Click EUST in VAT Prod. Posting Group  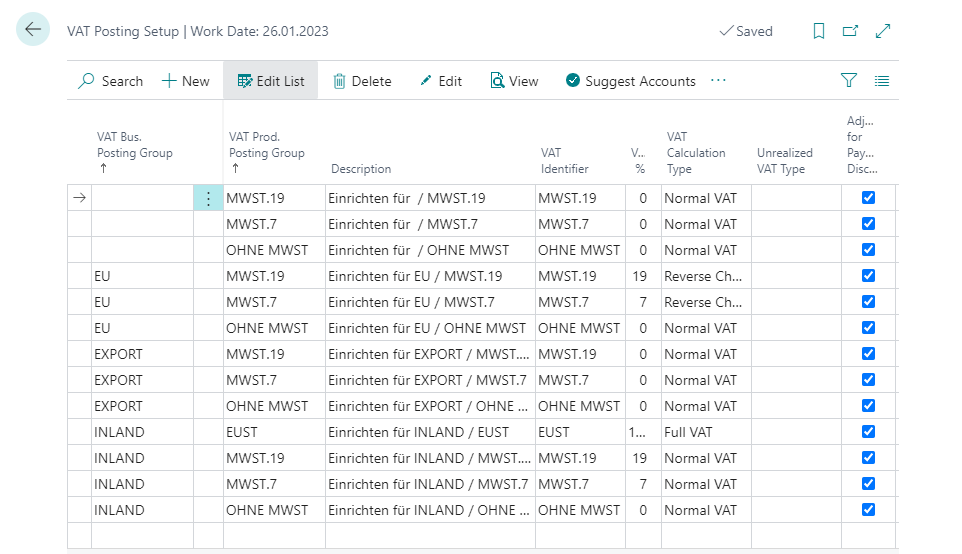274,432
